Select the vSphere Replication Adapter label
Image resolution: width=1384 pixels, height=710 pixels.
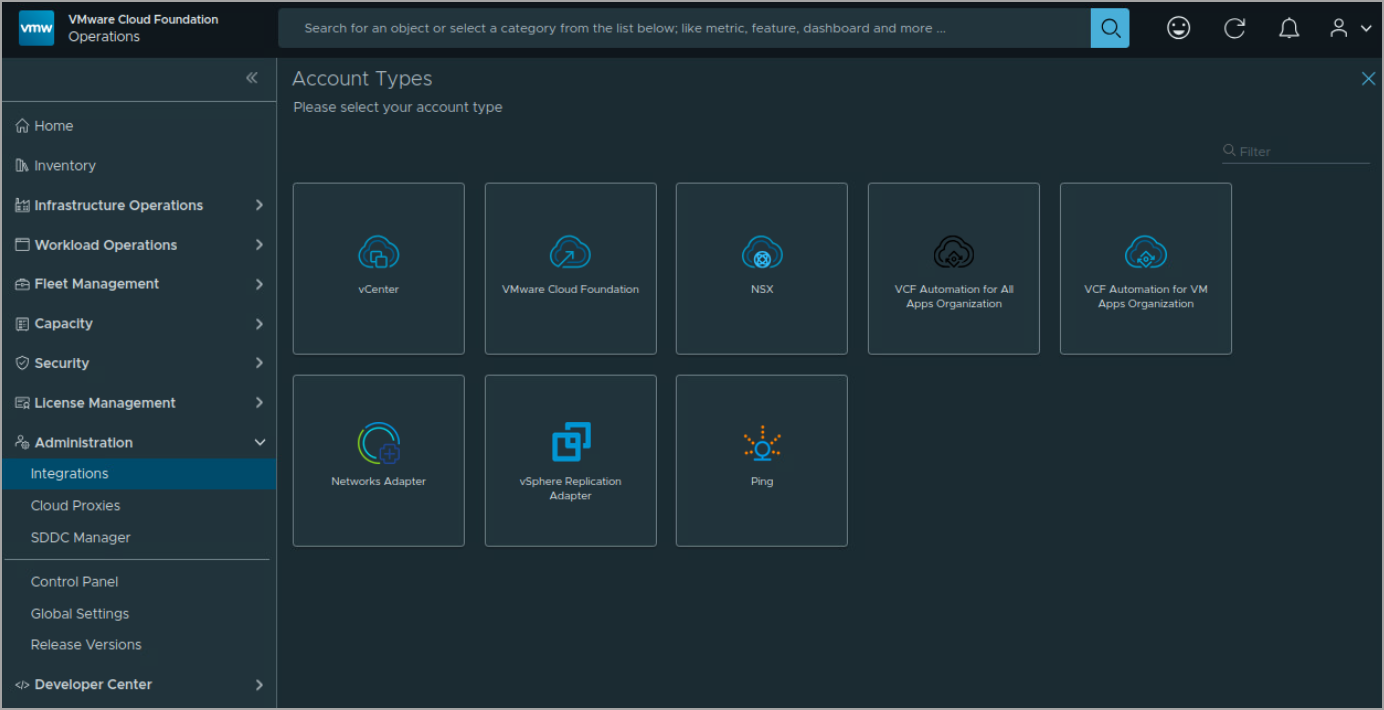pos(570,489)
